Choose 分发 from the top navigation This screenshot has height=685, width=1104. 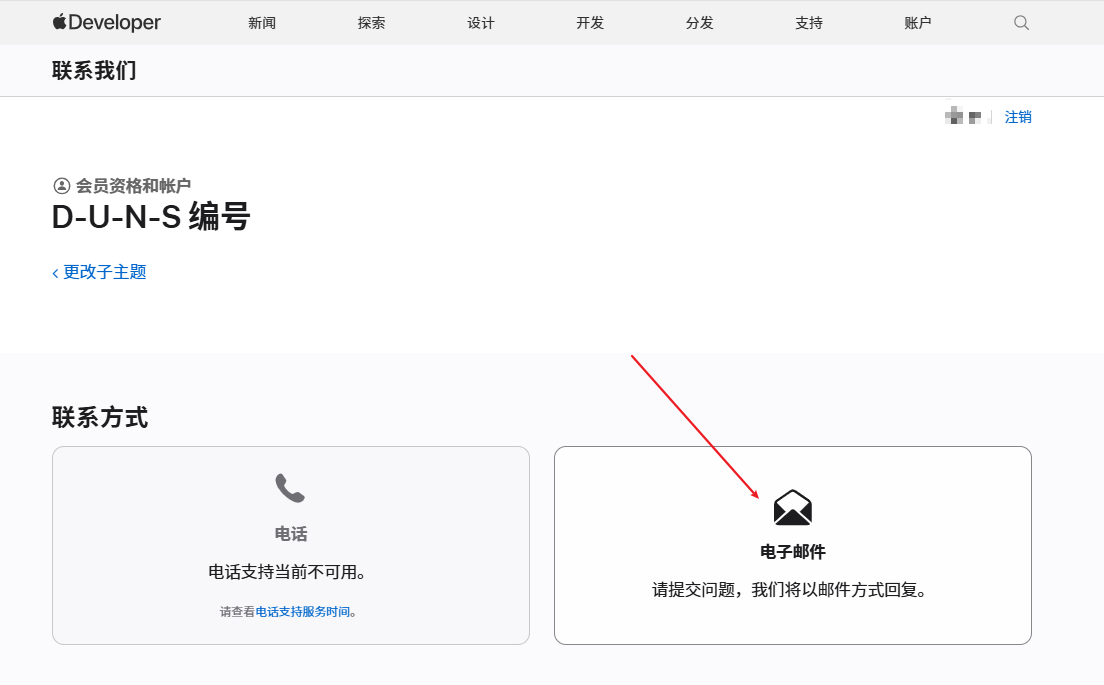700,22
